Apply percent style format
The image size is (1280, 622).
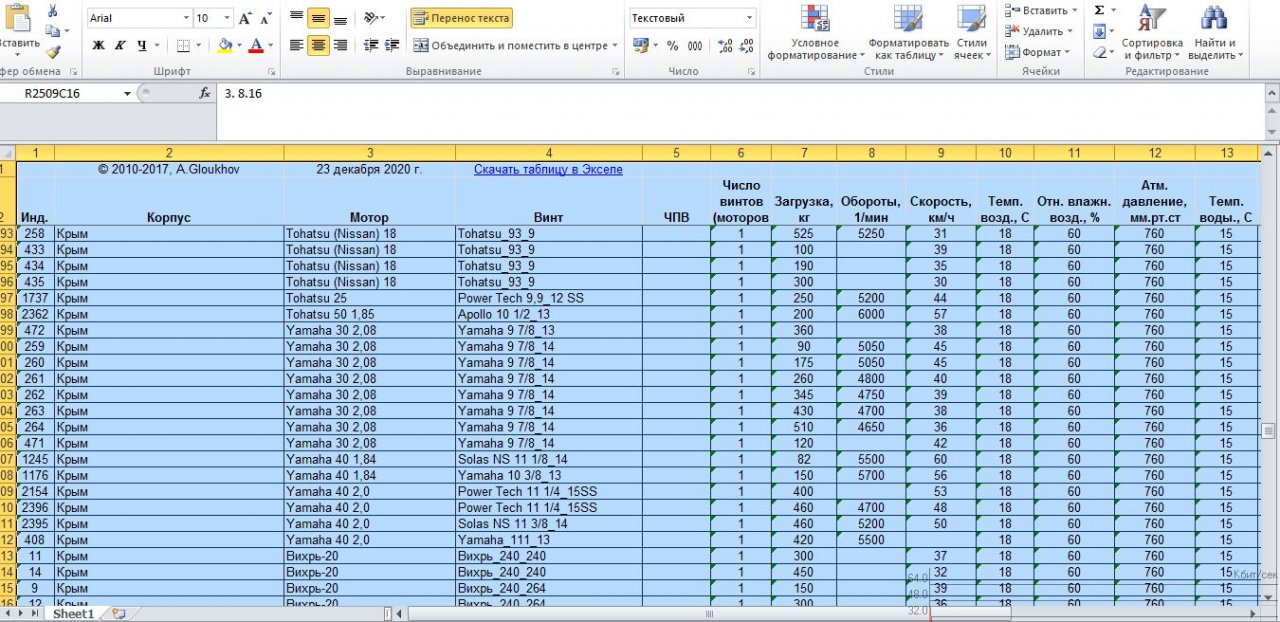[x=672, y=45]
